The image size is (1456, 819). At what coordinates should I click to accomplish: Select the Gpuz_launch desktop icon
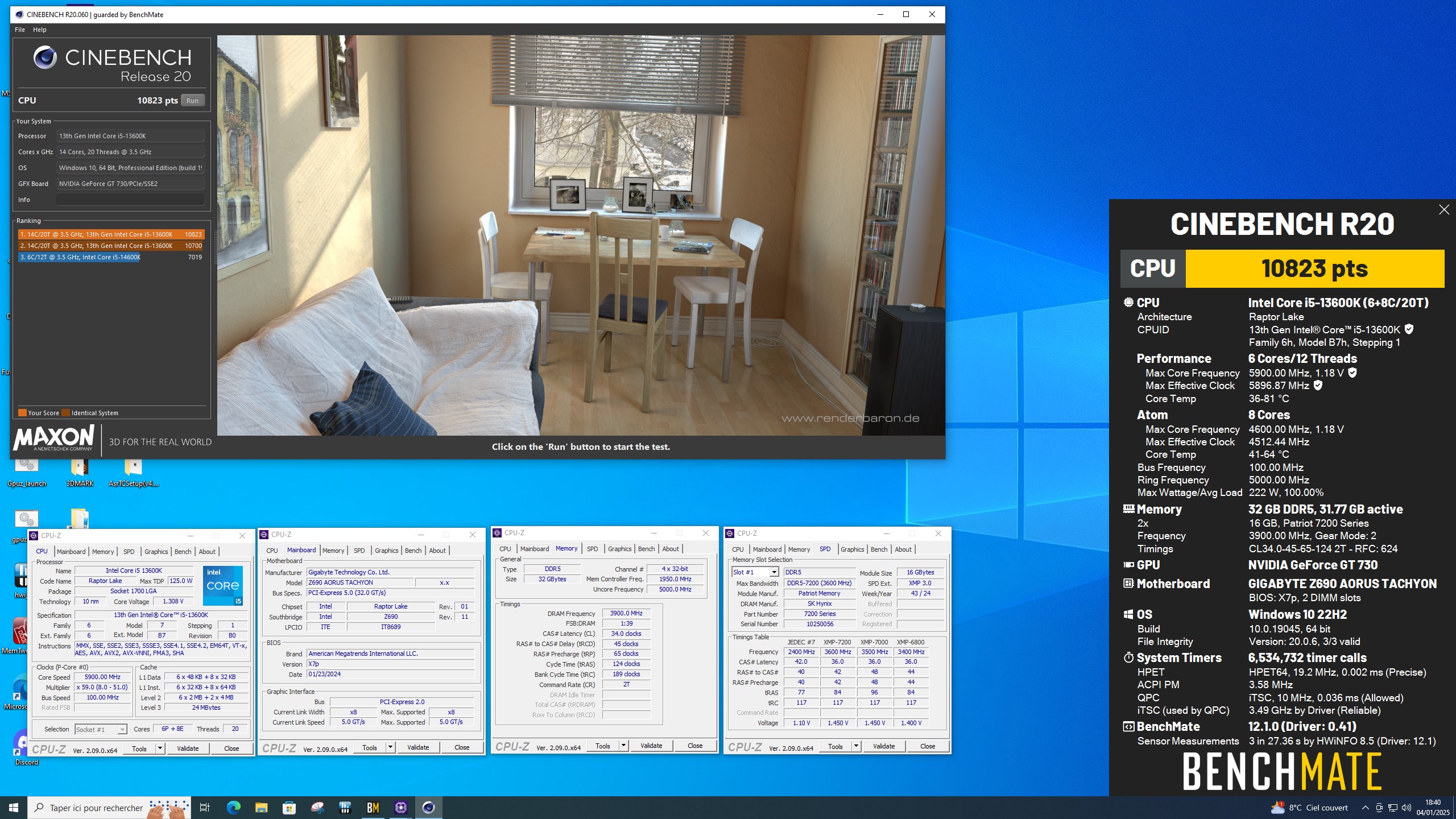pyautogui.click(x=26, y=473)
